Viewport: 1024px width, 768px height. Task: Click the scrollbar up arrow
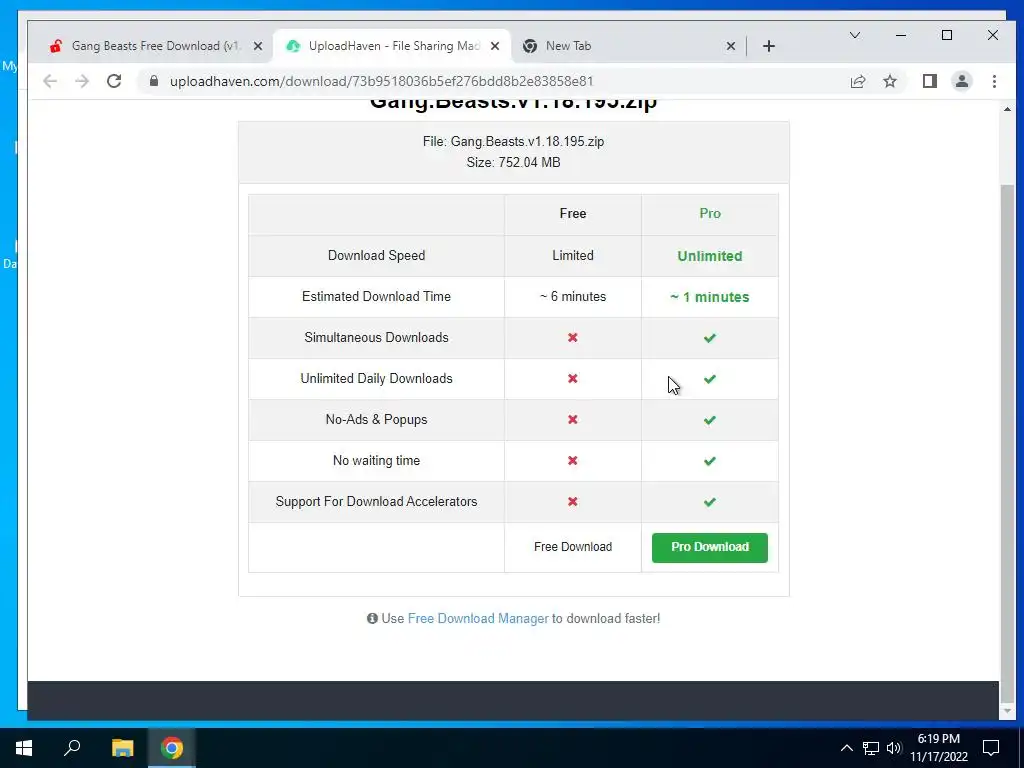1007,109
